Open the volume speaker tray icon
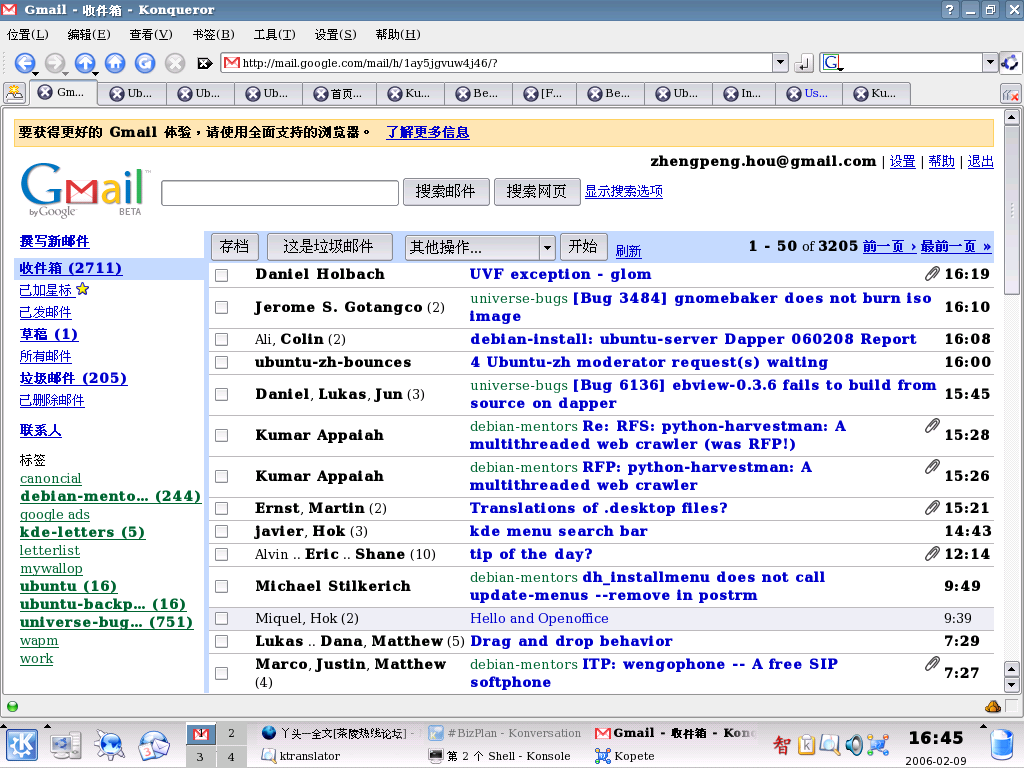This screenshot has height=768, width=1024. (854, 744)
